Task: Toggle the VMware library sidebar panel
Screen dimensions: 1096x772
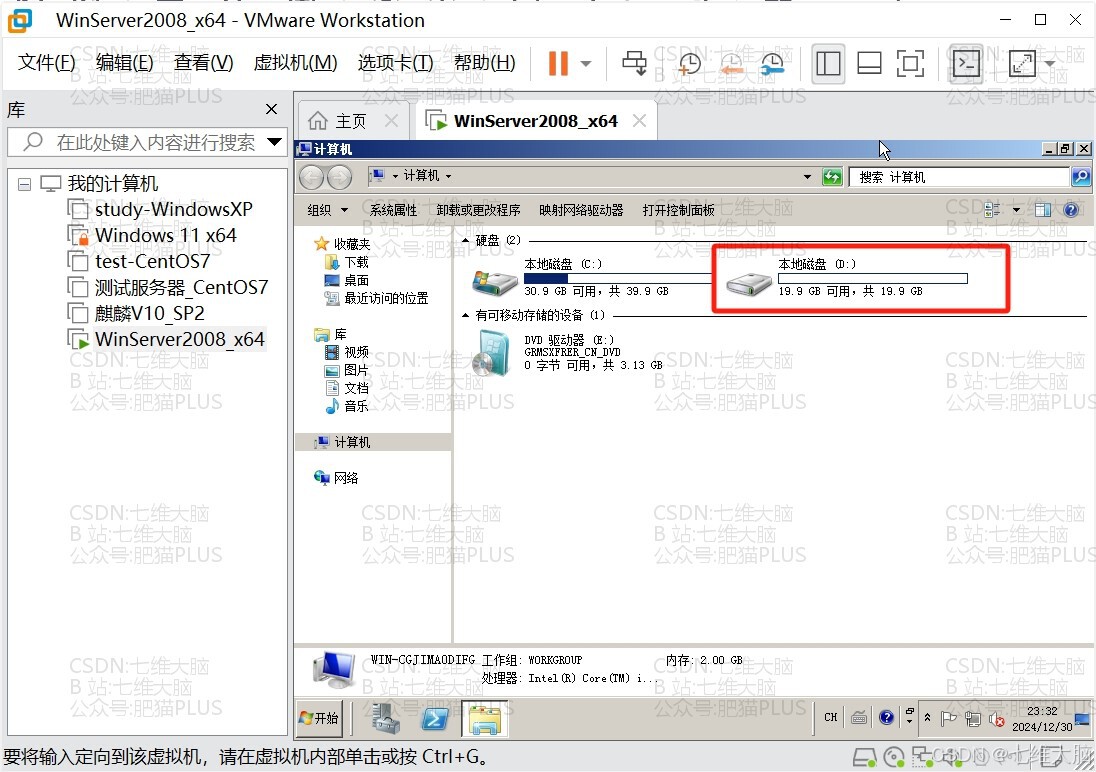Action: 828,64
